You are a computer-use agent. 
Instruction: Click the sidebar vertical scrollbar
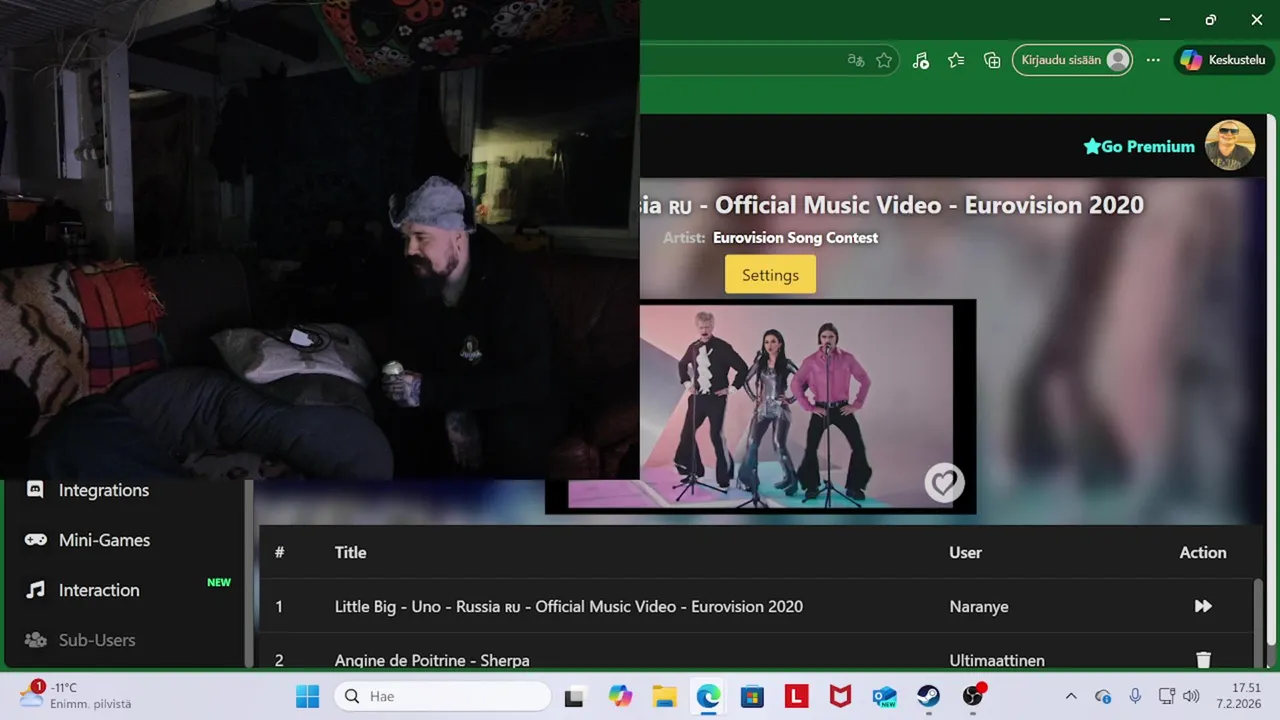click(x=249, y=573)
